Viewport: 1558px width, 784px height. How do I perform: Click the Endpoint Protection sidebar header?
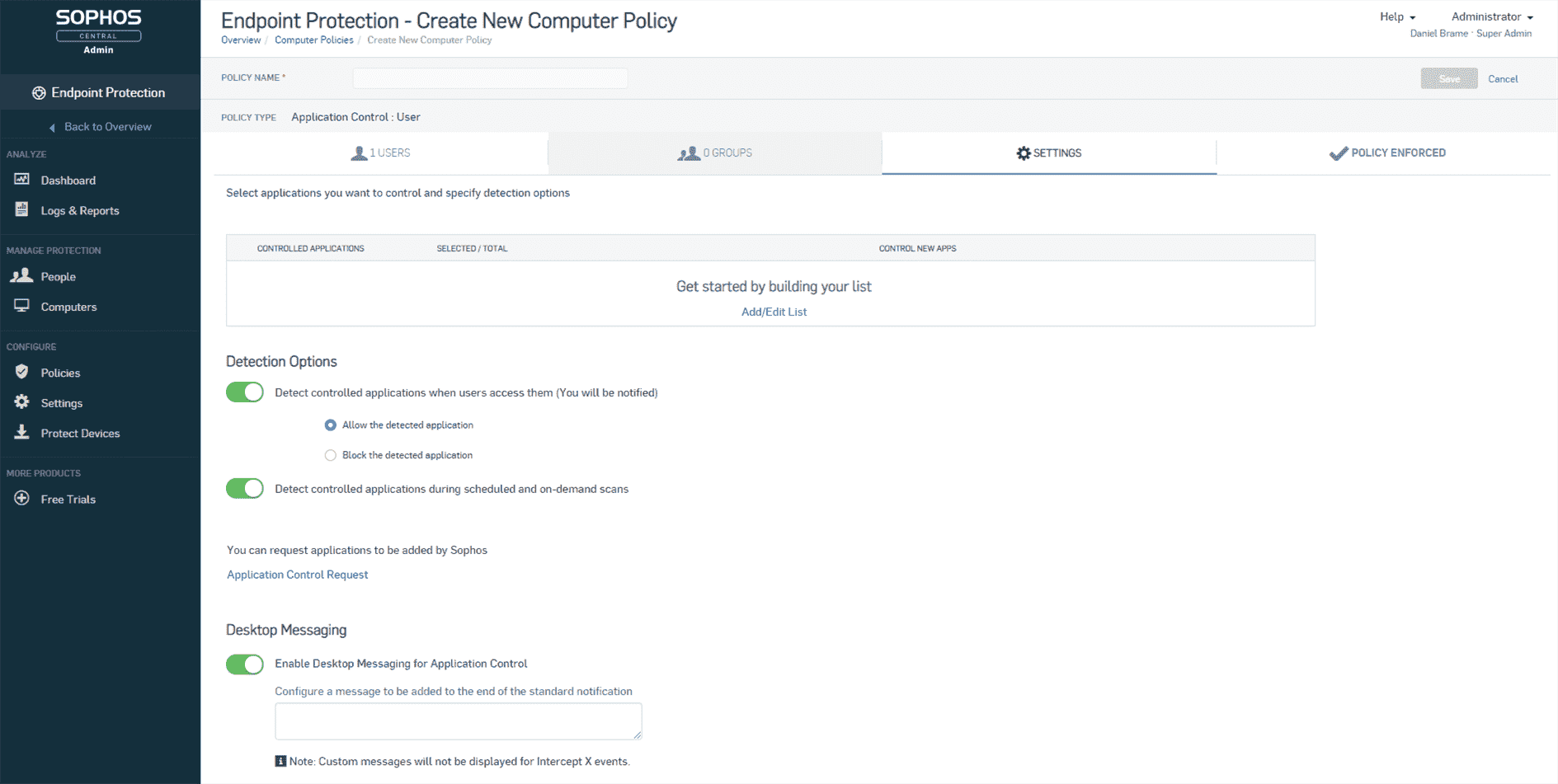(100, 92)
